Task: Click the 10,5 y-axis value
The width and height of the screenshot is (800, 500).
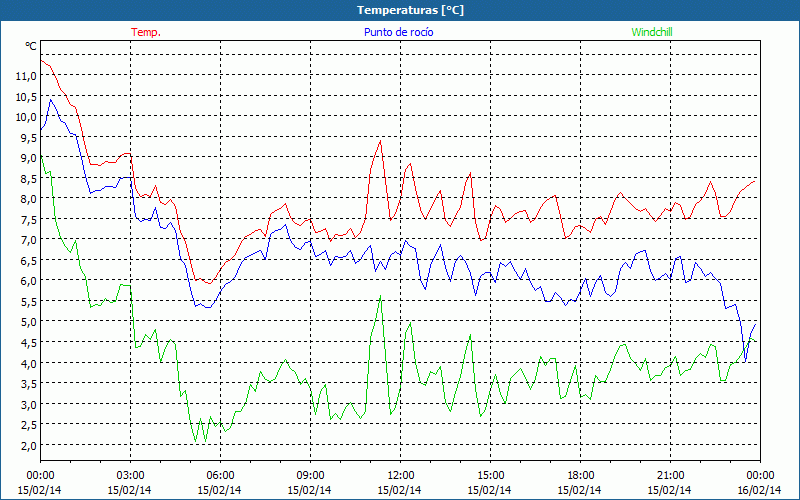Action: [x=26, y=96]
